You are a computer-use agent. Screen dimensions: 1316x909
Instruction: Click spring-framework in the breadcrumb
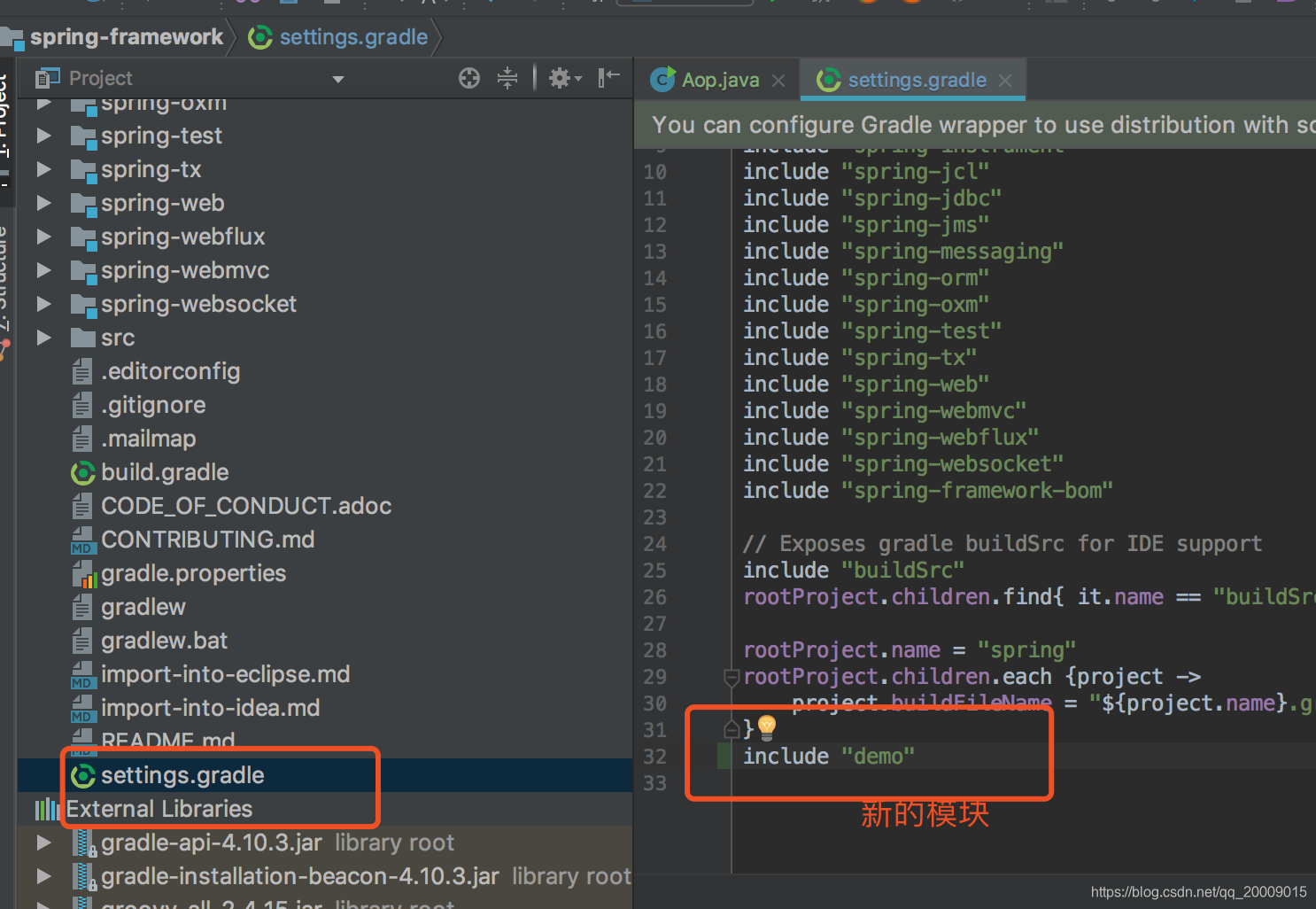coord(127,36)
